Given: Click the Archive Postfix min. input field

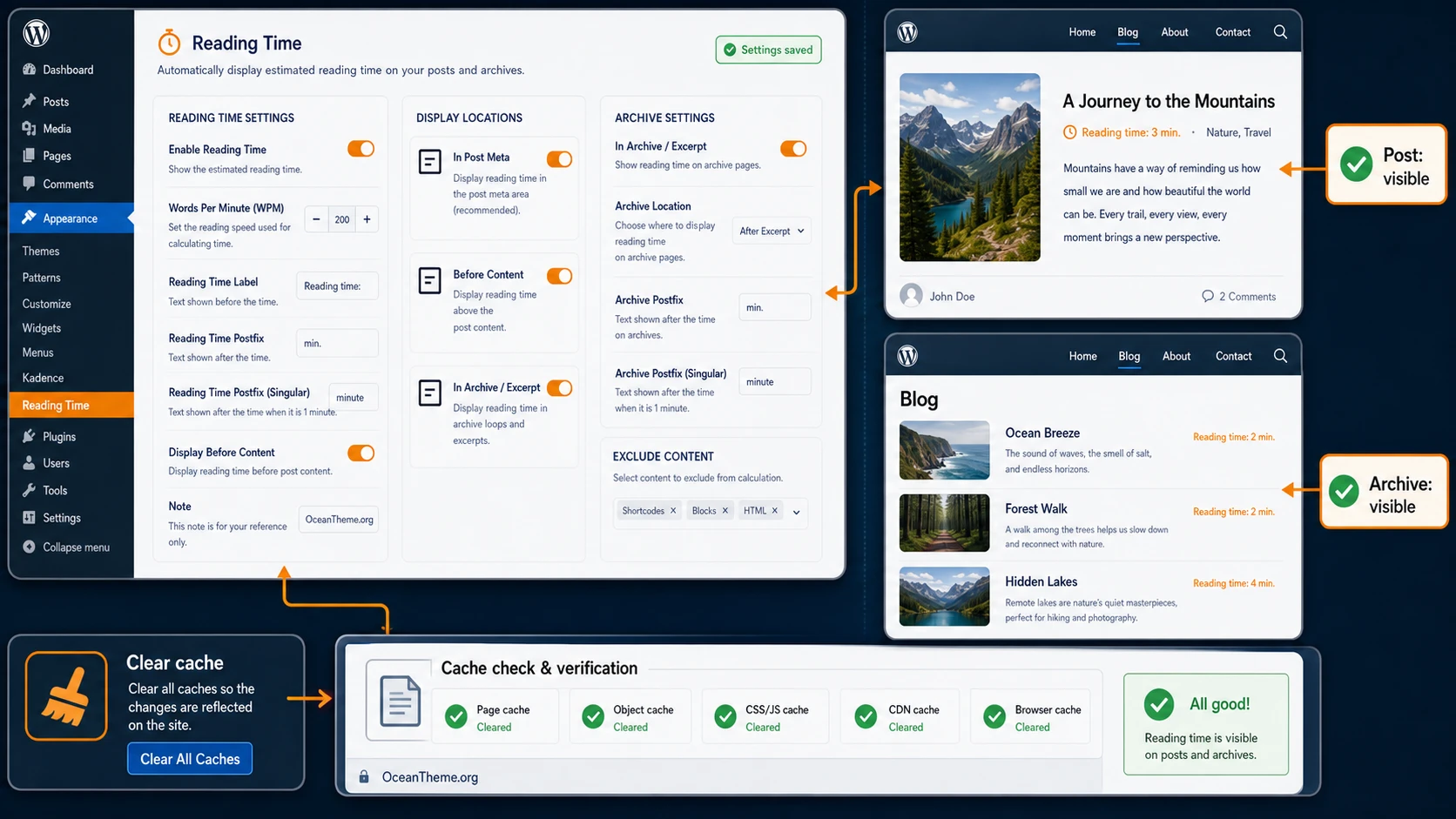Looking at the screenshot, I should [x=775, y=307].
